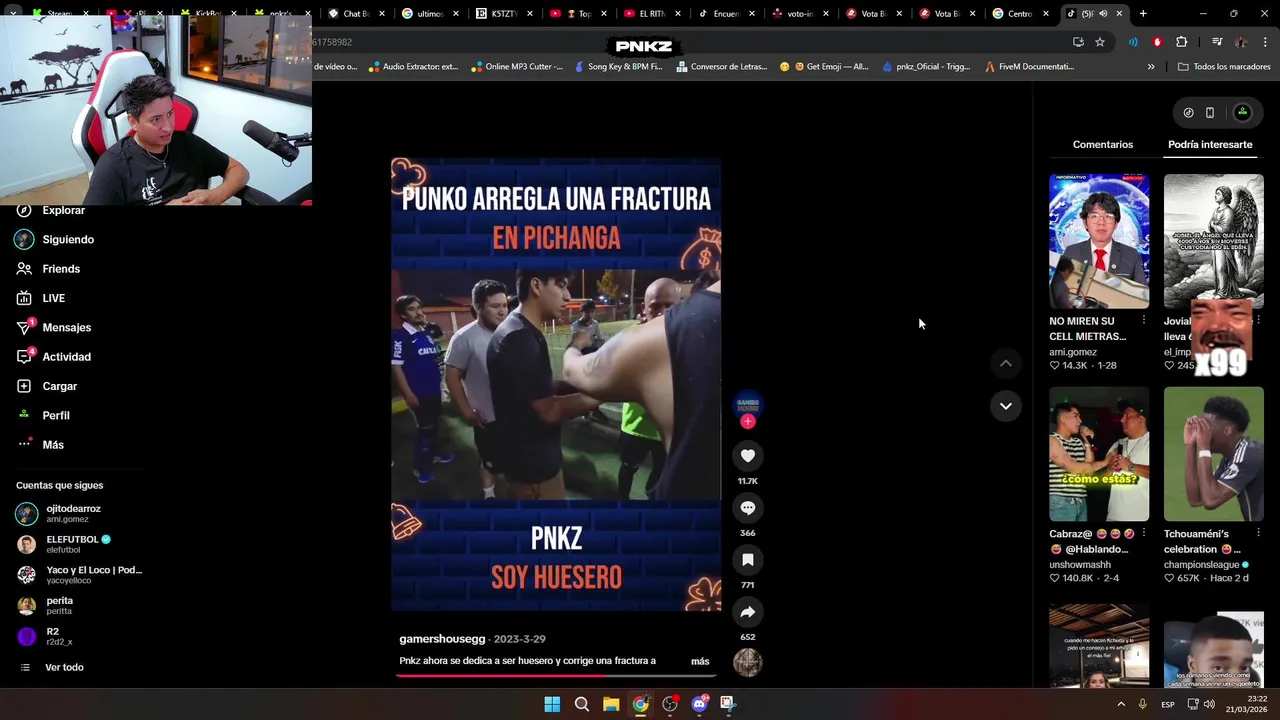Mute the TikTok tab audio icon
1280x720 pixels.
pos(1103,14)
